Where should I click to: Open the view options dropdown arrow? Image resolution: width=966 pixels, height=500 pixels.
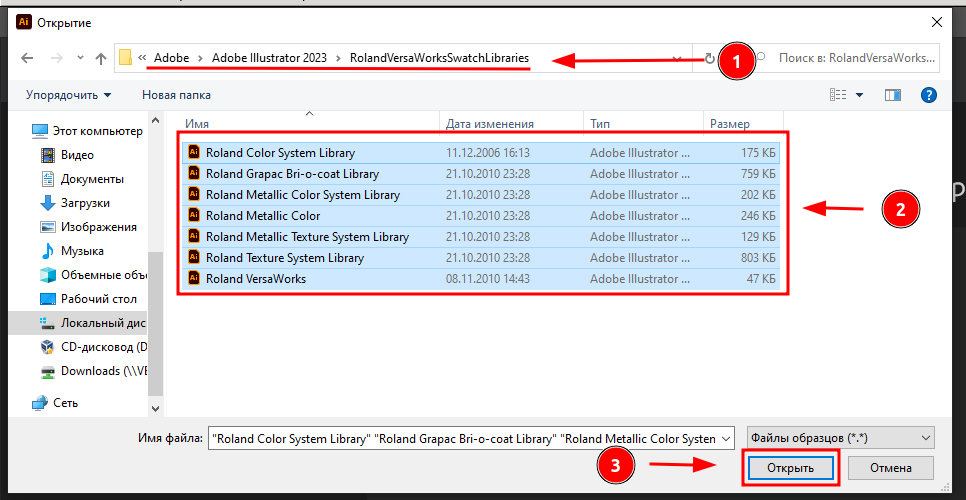point(860,95)
